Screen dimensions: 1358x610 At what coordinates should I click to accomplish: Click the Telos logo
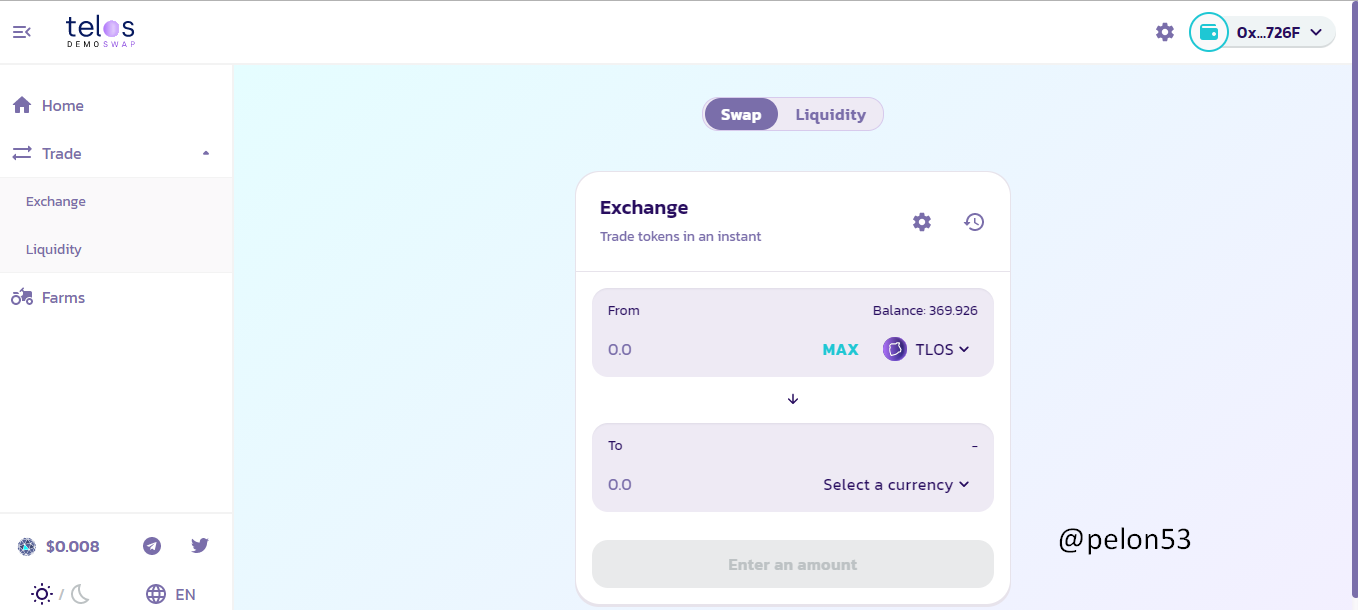100,32
